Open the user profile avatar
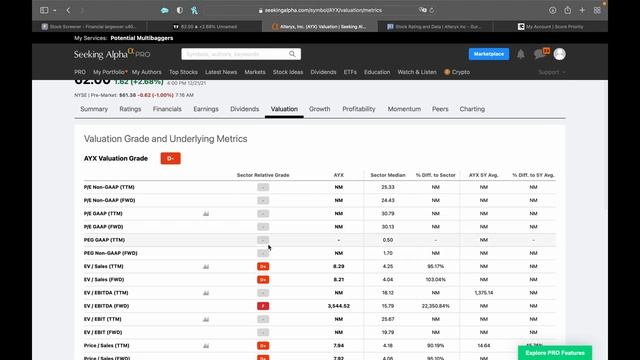Screen dimensions: 640x360 tap(560, 54)
